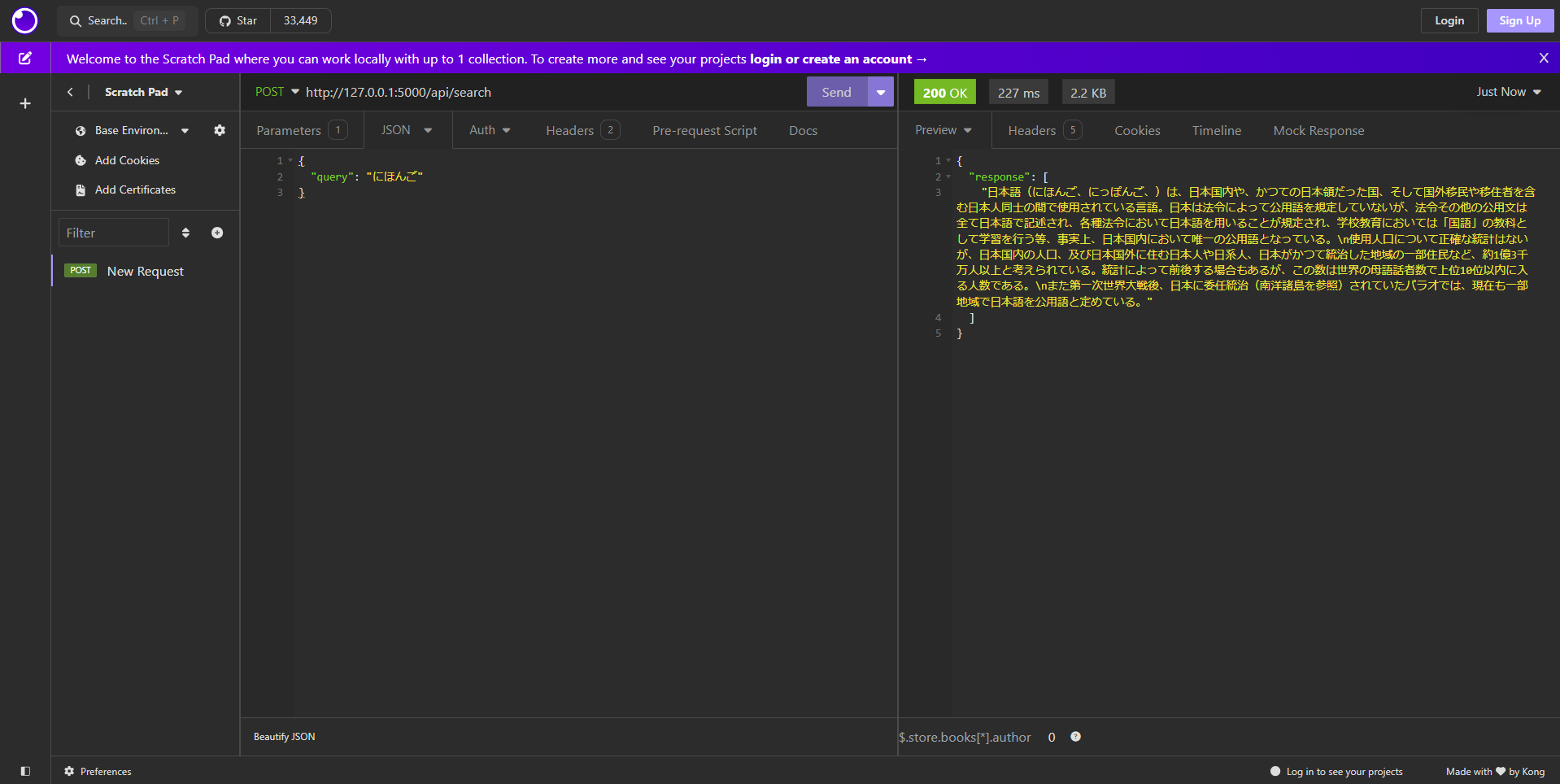Open the Mock Response tab
The image size is (1560, 784).
(1318, 130)
